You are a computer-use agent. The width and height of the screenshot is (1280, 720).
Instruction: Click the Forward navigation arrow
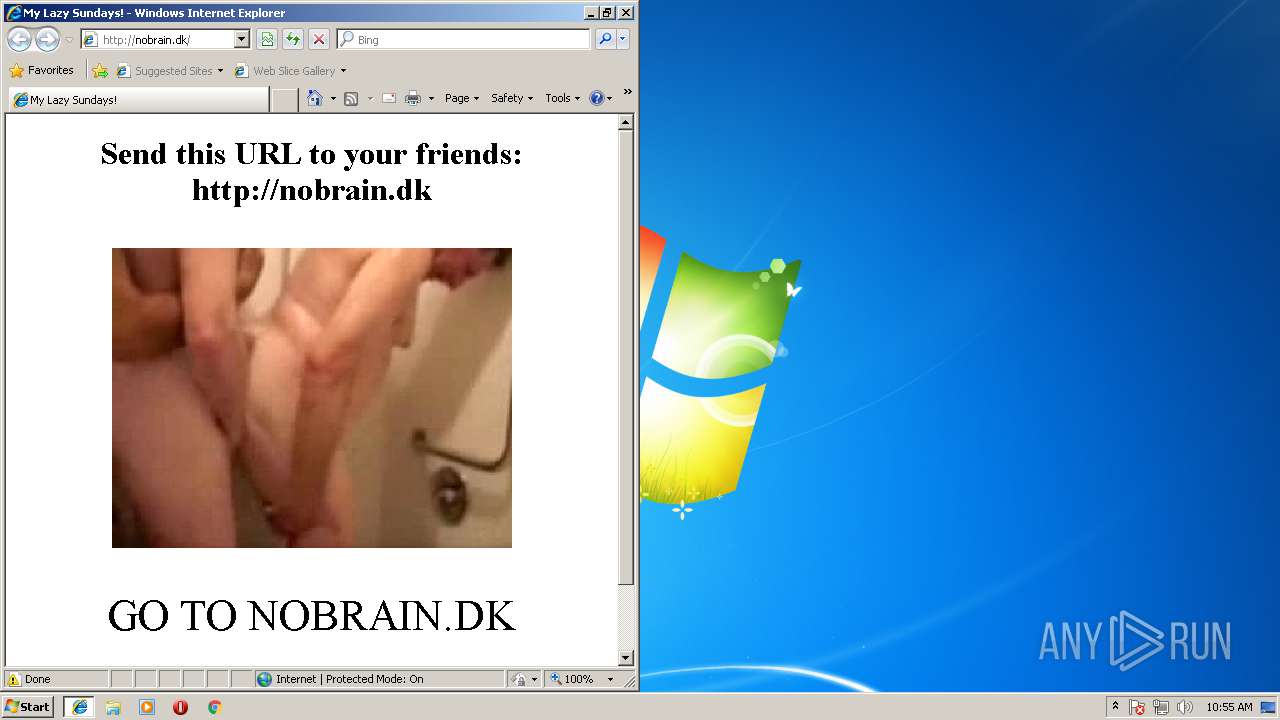point(47,39)
